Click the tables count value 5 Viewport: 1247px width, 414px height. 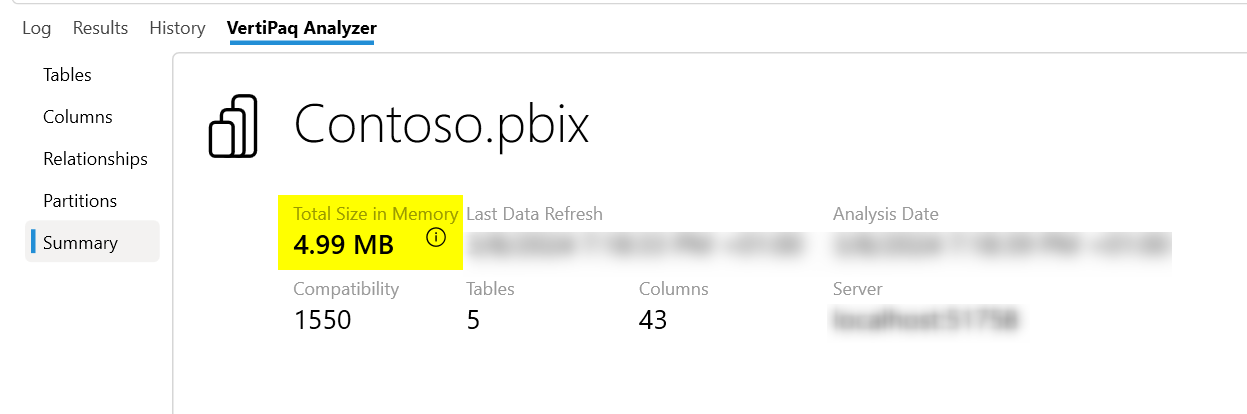(473, 320)
